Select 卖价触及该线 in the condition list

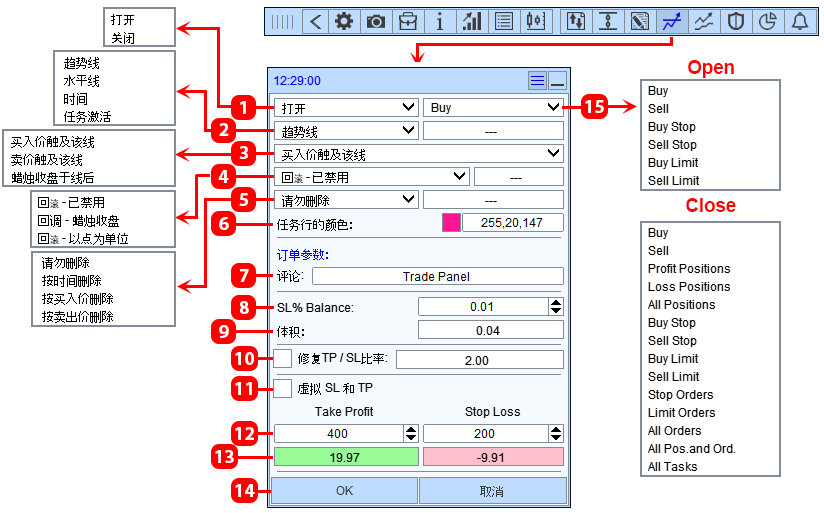click(47, 160)
